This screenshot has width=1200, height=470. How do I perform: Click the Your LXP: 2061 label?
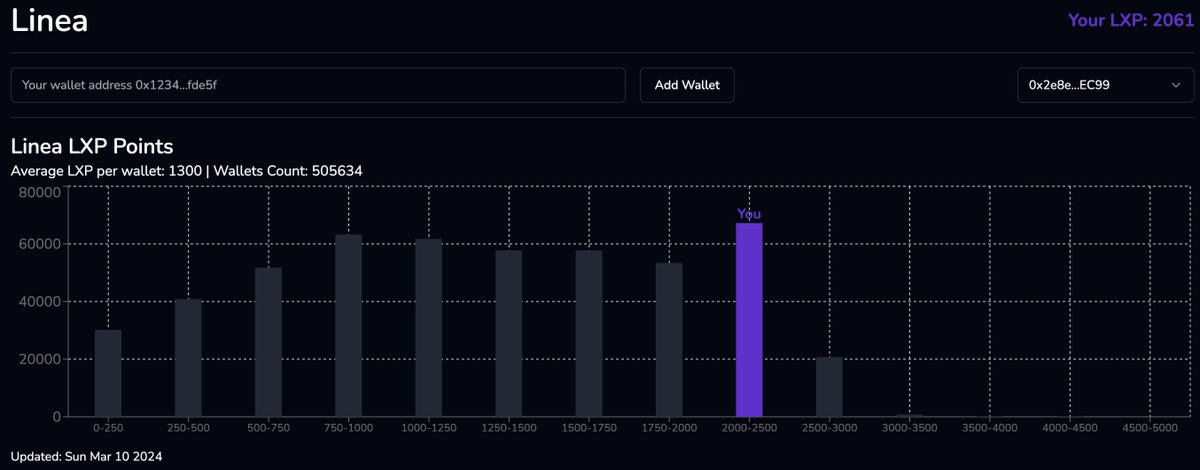(x=1131, y=20)
